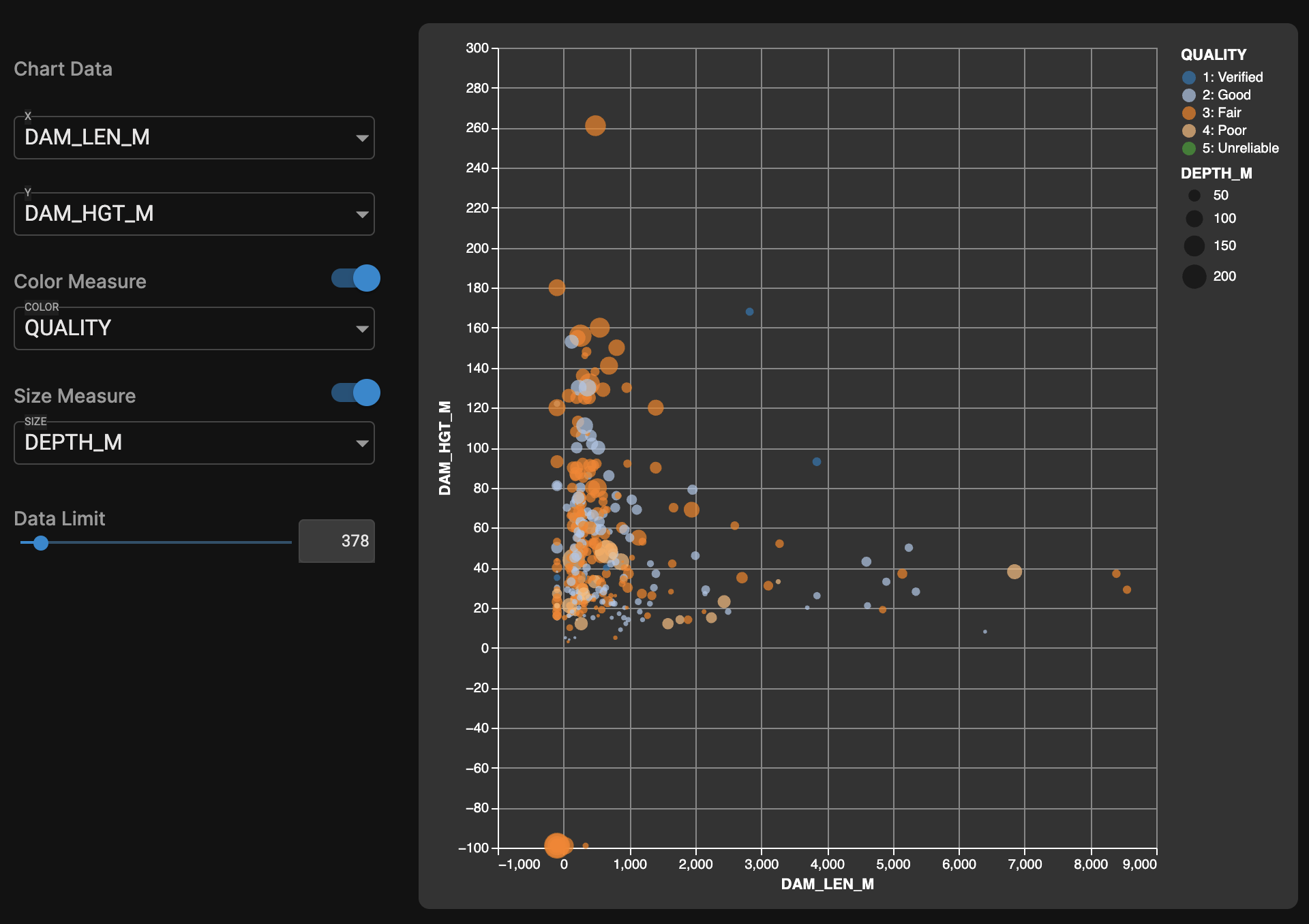Click the green '5: Unreliable' legend dot
This screenshot has height=924, width=1309.
pyautogui.click(x=1189, y=148)
